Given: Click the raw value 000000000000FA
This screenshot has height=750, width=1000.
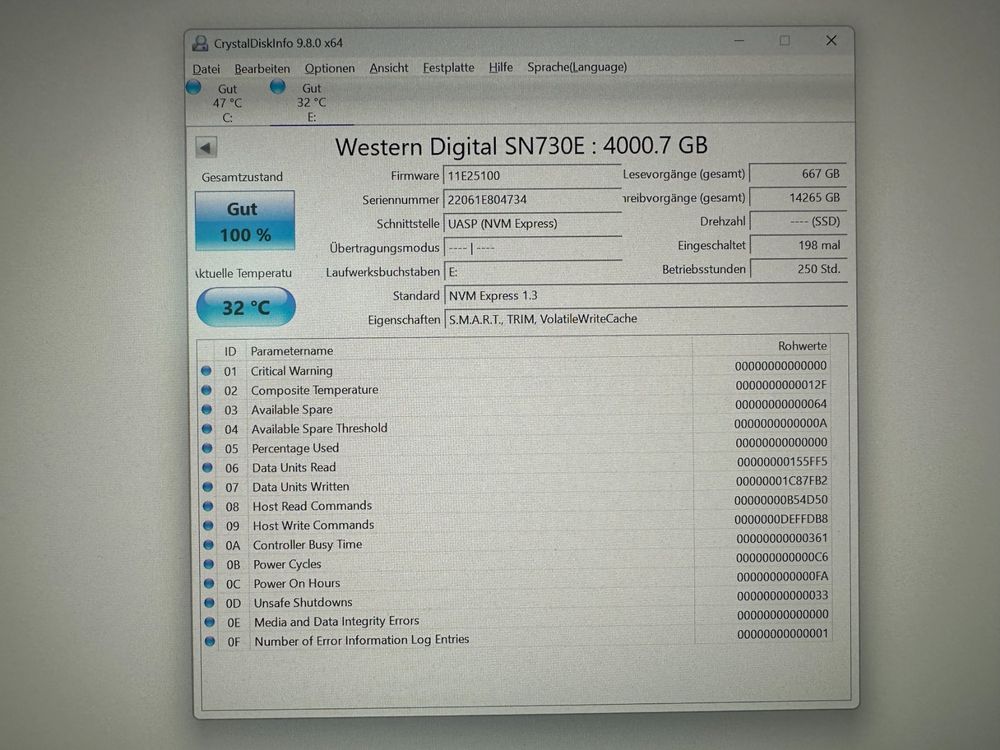Looking at the screenshot, I should 782,577.
